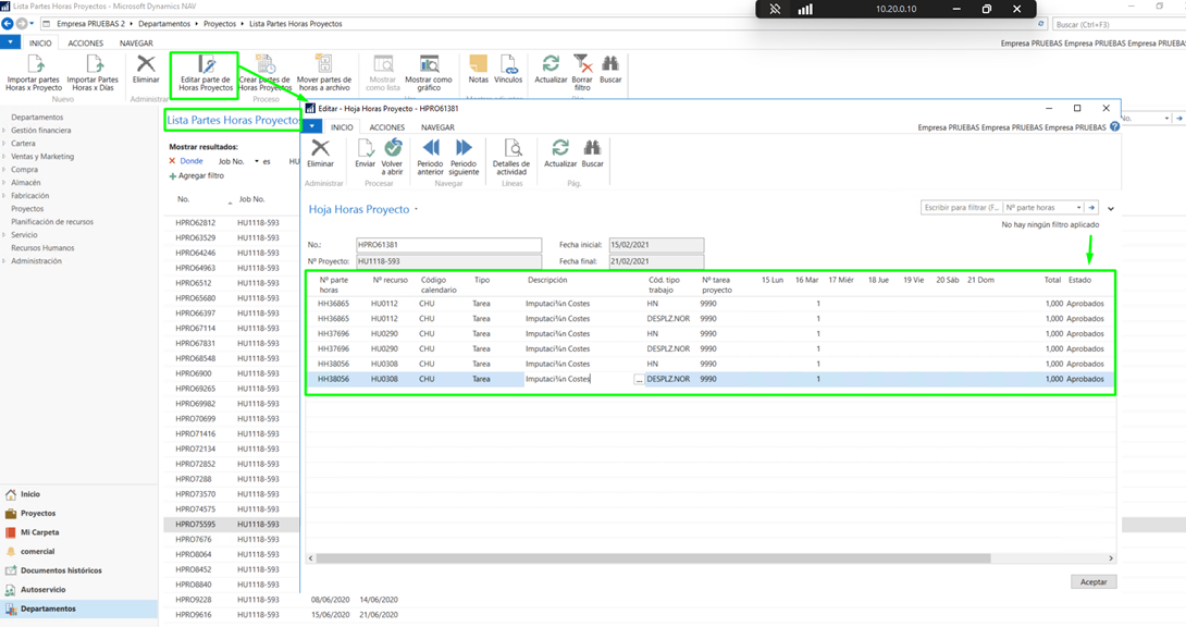Open the NAVEGAR tab in main window
Image resolution: width=1187 pixels, height=628 pixels.
point(136,44)
